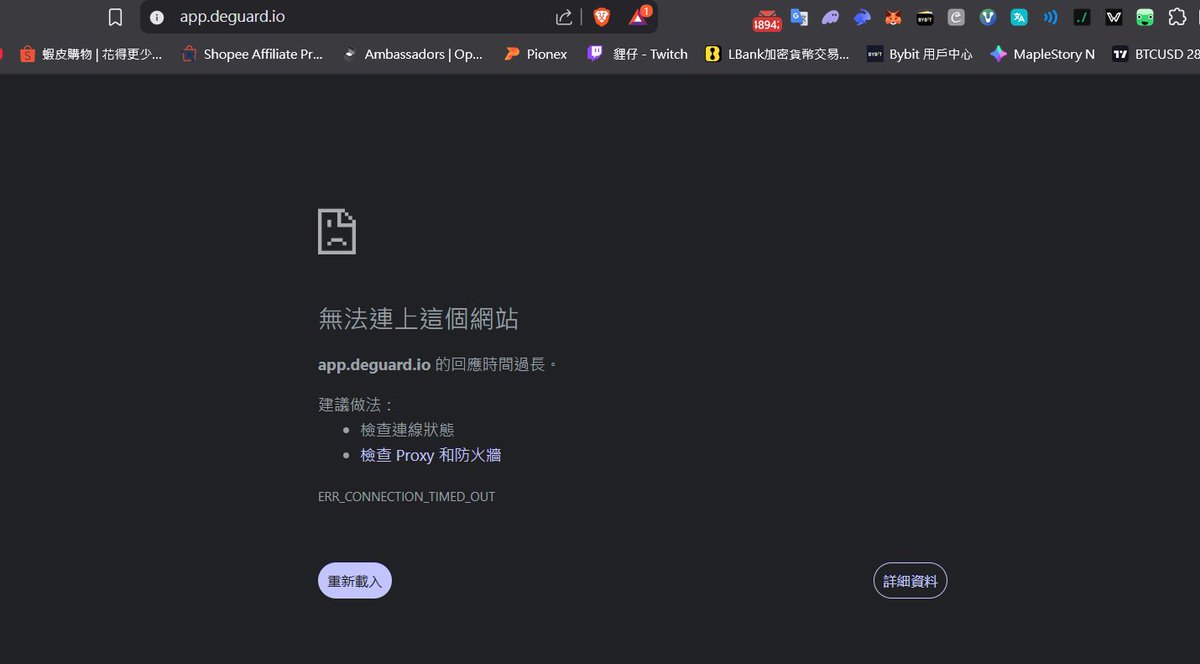The image size is (1200, 664).
Task: View site information icon in address bar
Action: pyautogui.click(x=157, y=17)
